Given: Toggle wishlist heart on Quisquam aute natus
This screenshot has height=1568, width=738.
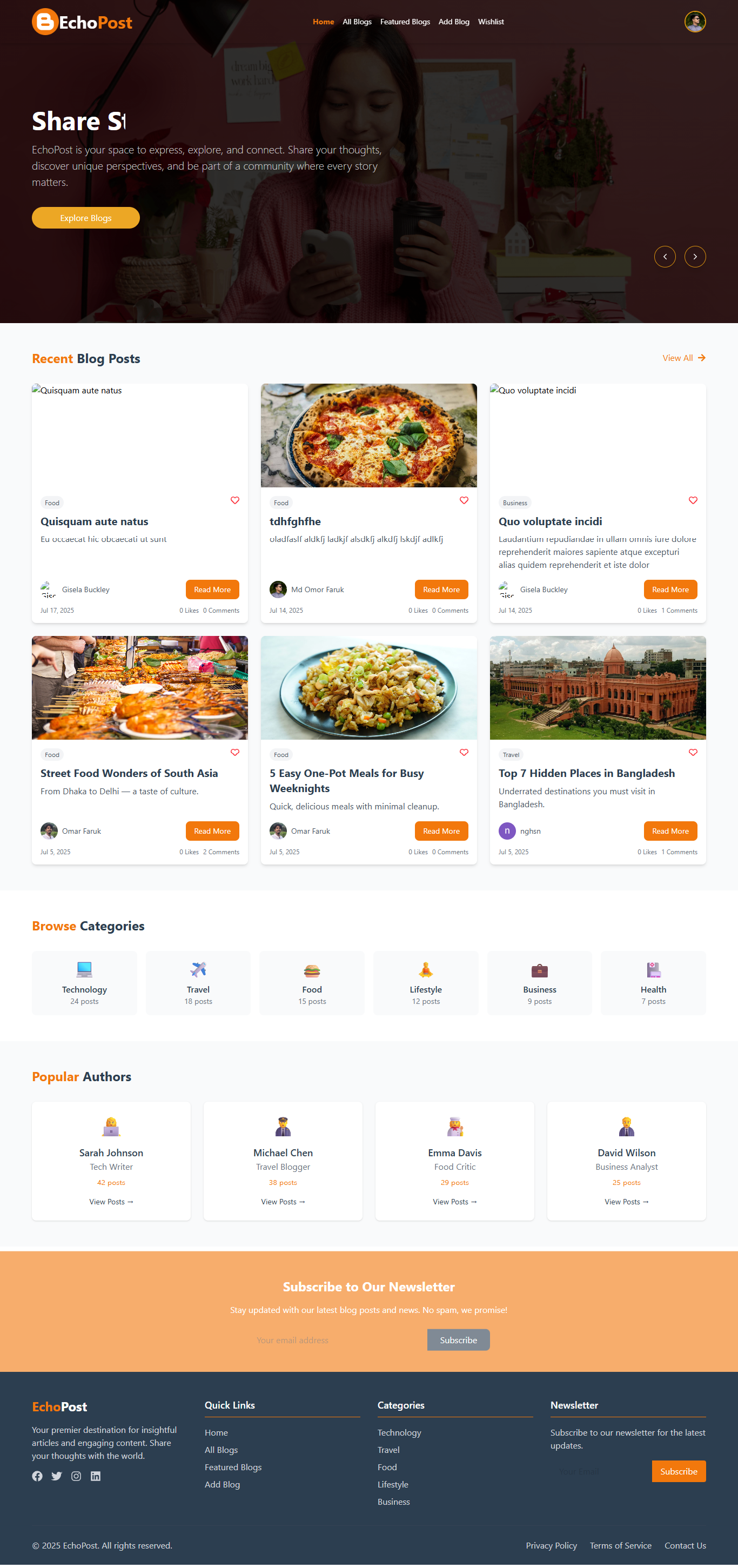Looking at the screenshot, I should (x=235, y=500).
